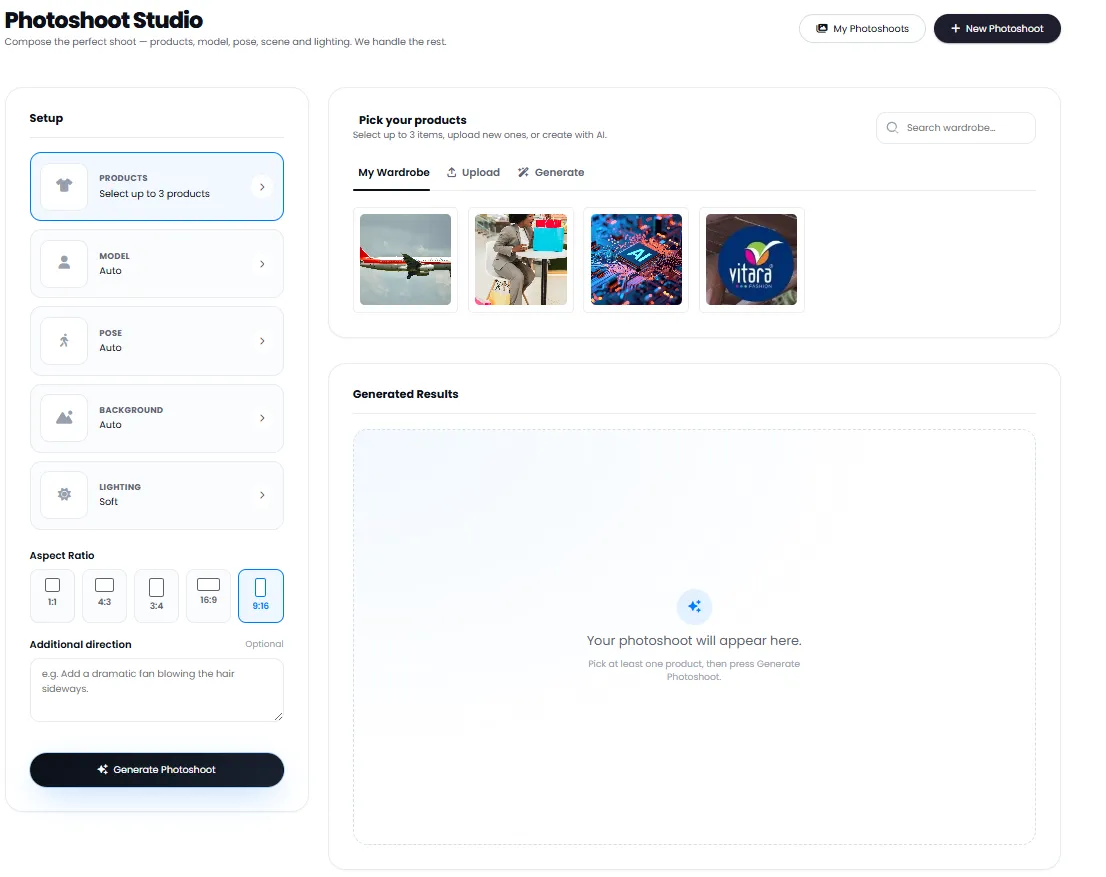Switch to the Upload tab
The image size is (1106, 877).
point(473,172)
